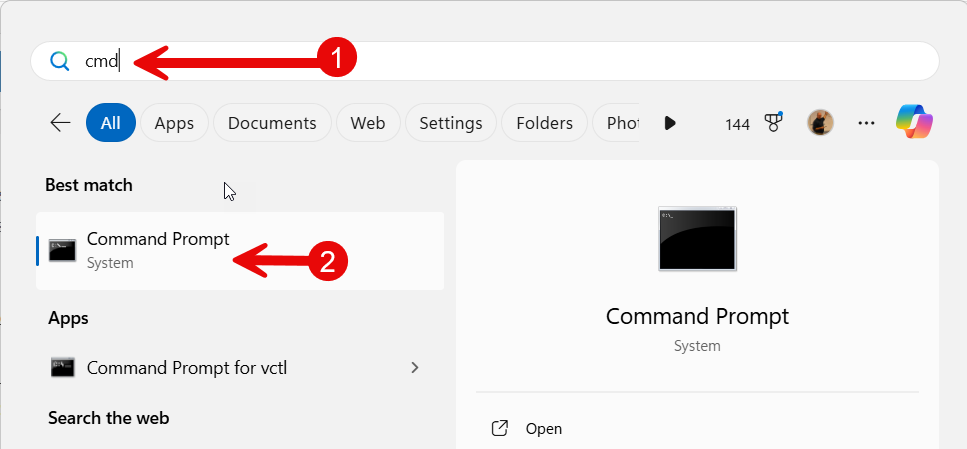Click Open in the preview pane
Image resolution: width=967 pixels, height=449 pixels.
tap(543, 428)
